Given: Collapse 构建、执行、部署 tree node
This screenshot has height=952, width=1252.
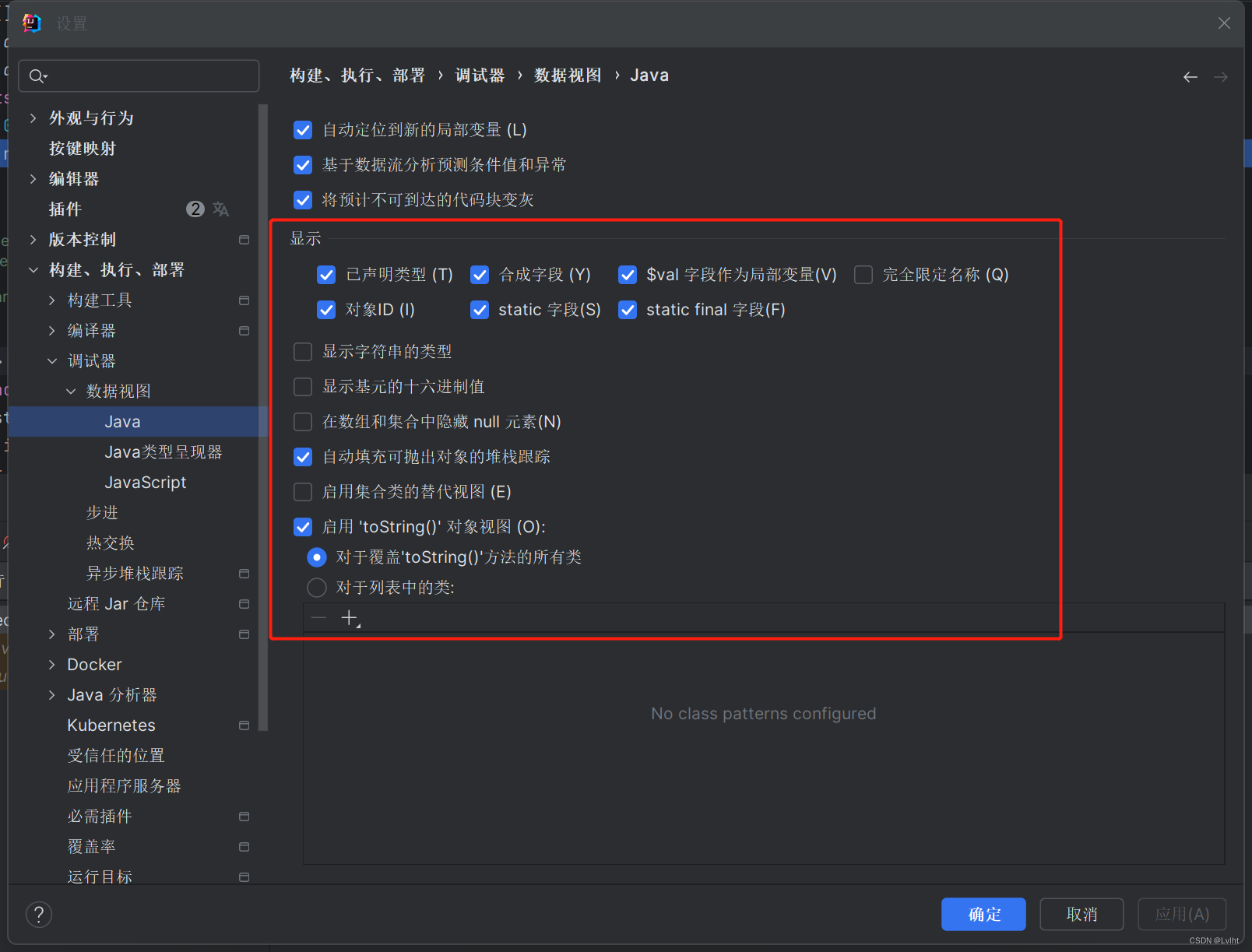Looking at the screenshot, I should 33,270.
